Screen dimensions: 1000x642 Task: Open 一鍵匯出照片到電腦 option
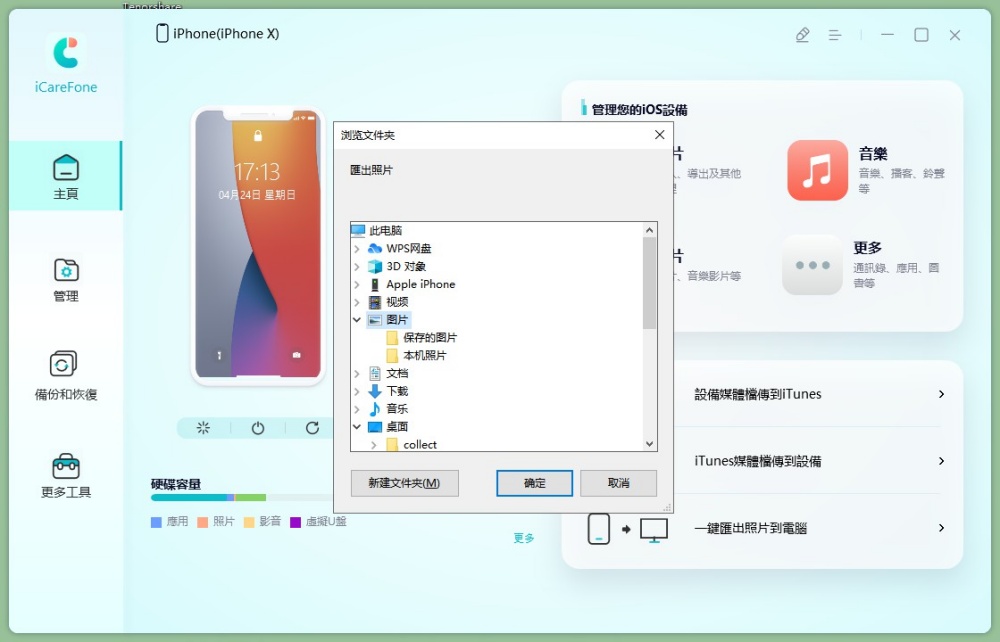click(x=751, y=528)
